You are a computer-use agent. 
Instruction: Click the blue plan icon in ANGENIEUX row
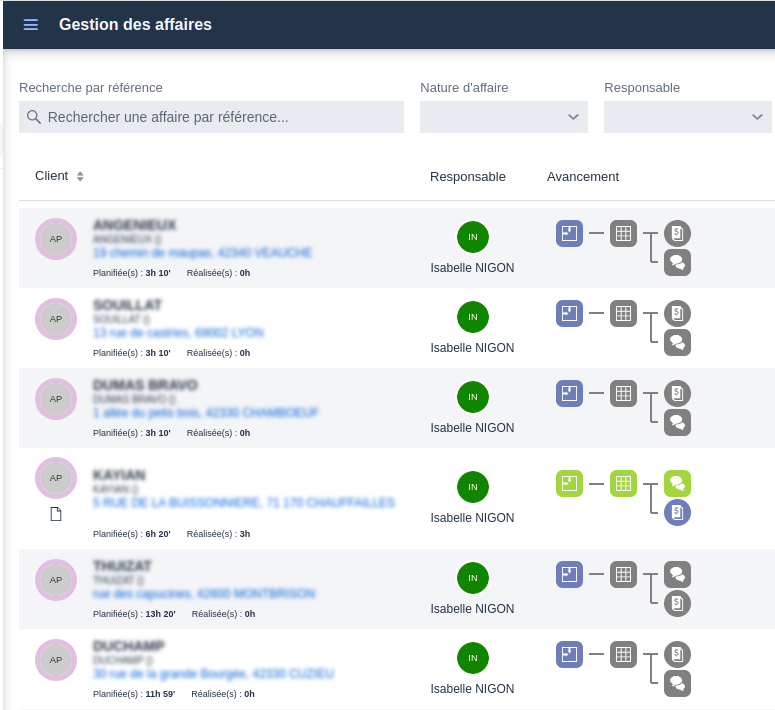(569, 234)
